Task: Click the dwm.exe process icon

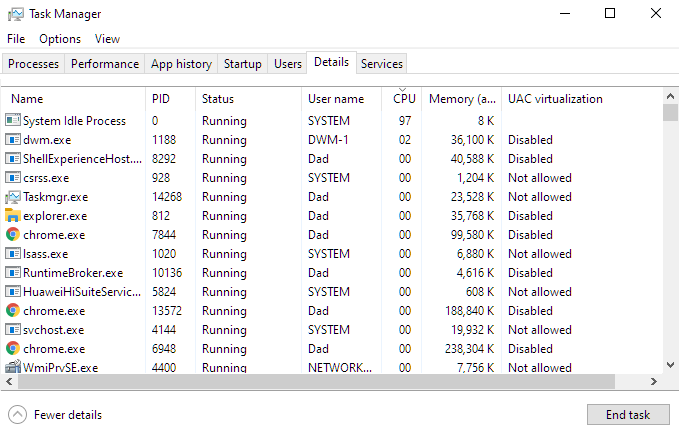Action: tap(13, 140)
